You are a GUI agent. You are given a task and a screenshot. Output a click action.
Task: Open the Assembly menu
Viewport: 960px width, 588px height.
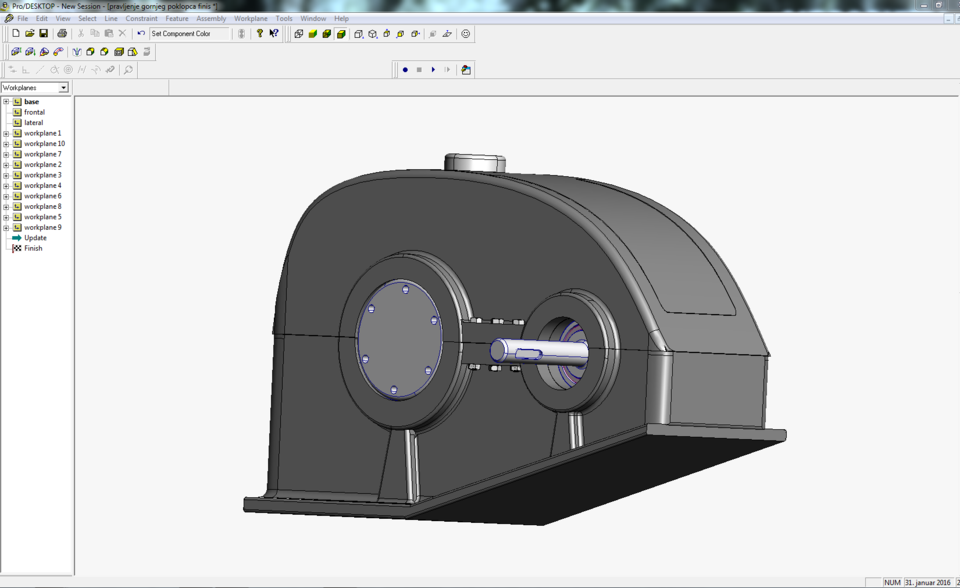point(211,17)
